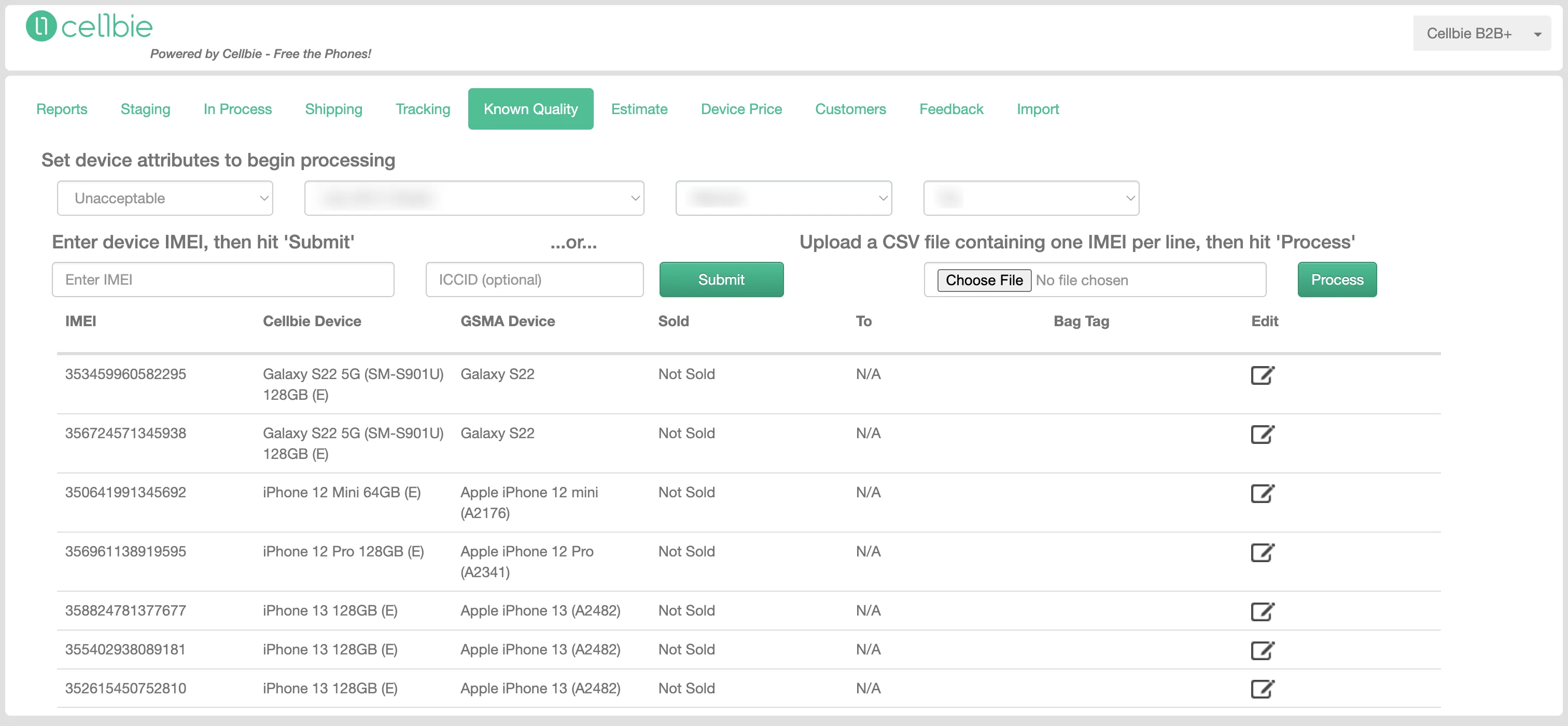Viewport: 1568px width, 726px height.
Task: Go to the Reports tab
Action: [x=62, y=109]
